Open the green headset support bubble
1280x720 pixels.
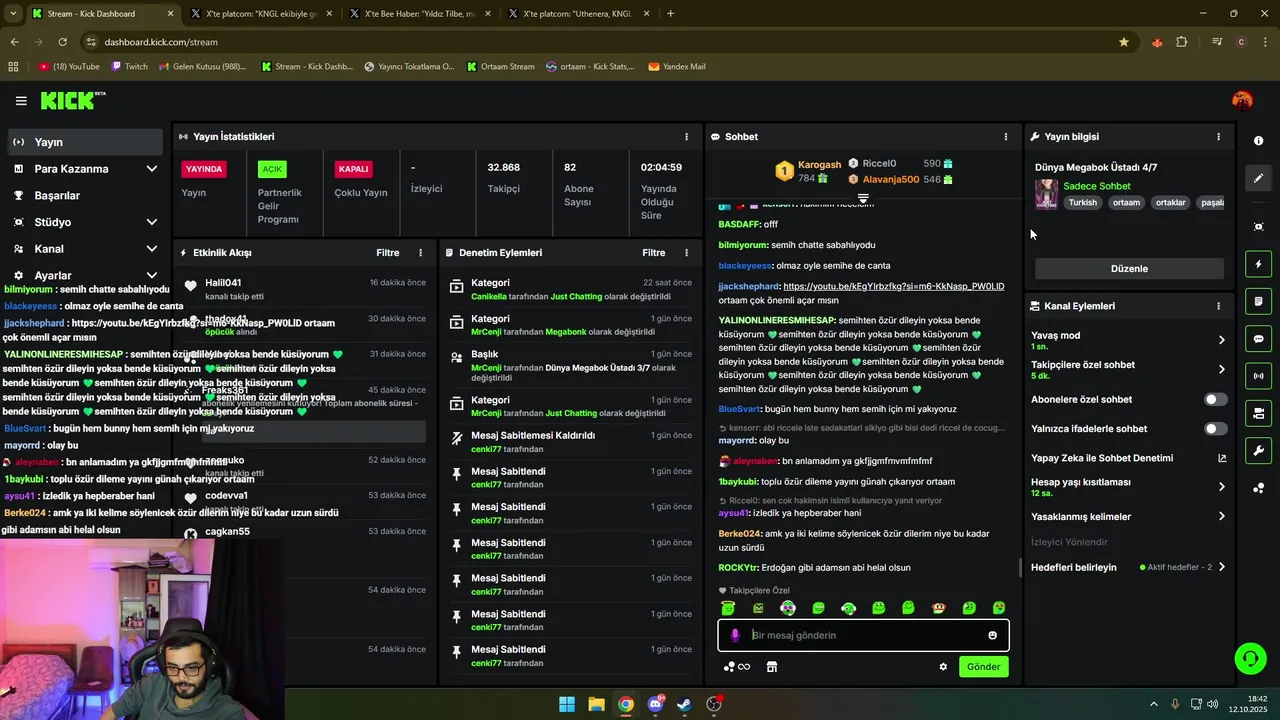[x=1250, y=658]
